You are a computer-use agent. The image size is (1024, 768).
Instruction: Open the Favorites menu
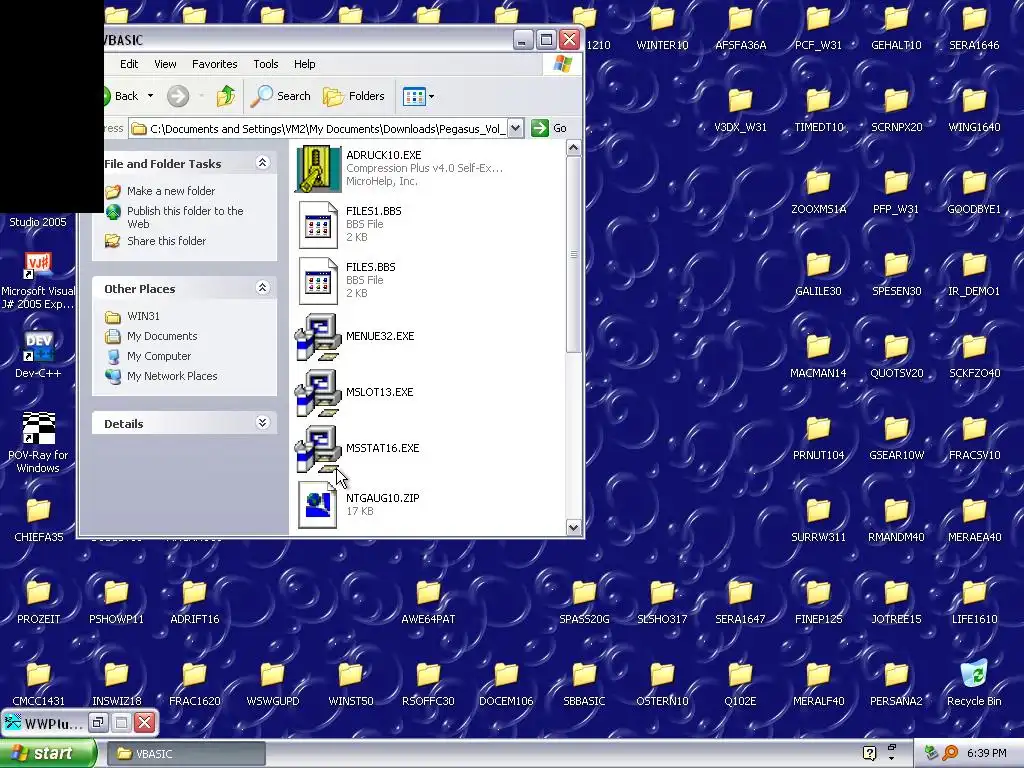coord(214,64)
